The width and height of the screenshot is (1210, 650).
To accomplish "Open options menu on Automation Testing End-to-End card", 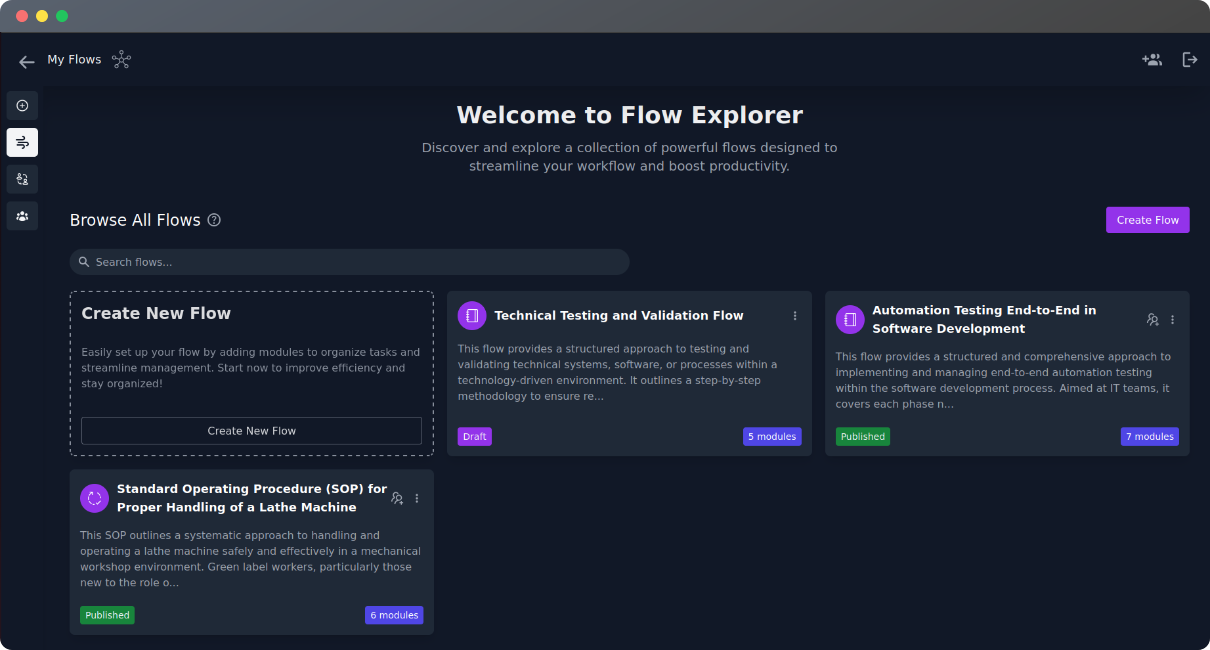I will 1172,319.
